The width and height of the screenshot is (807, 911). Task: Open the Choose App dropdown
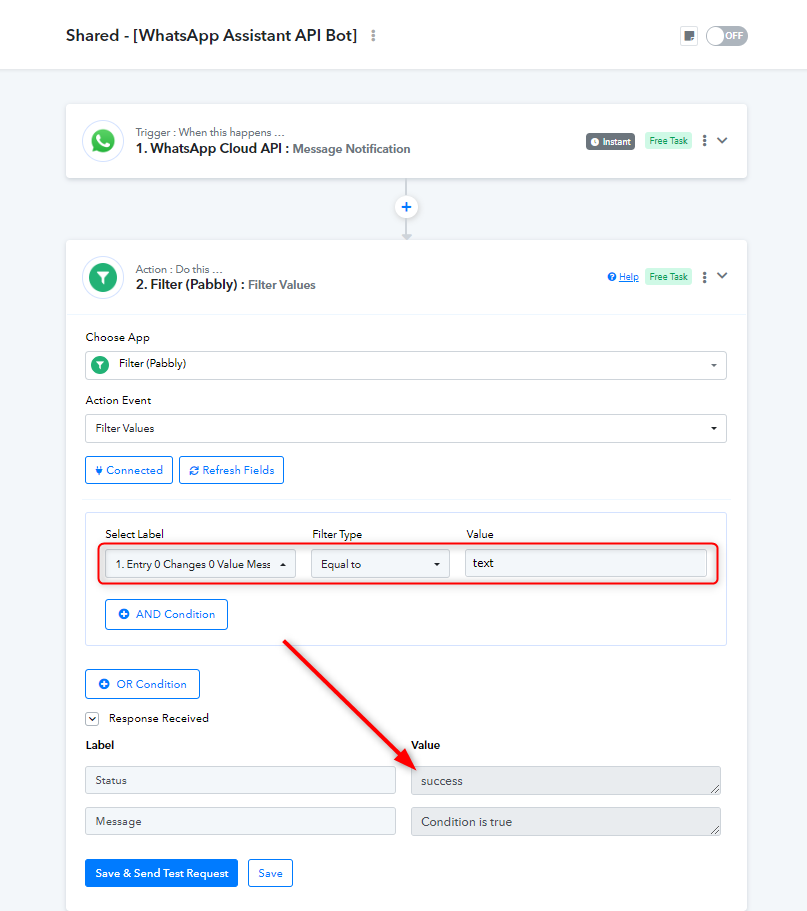tap(406, 365)
